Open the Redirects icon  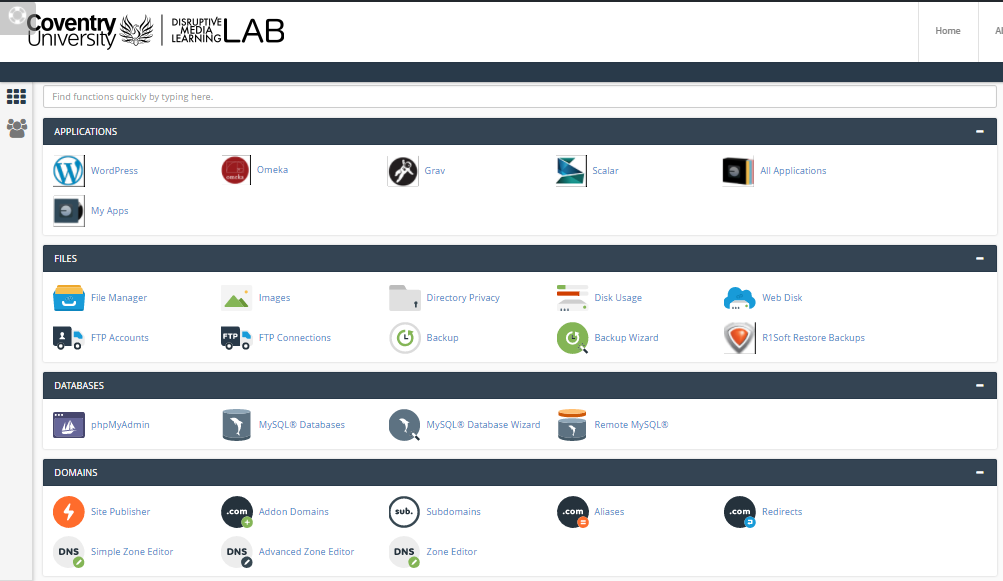[x=739, y=512]
